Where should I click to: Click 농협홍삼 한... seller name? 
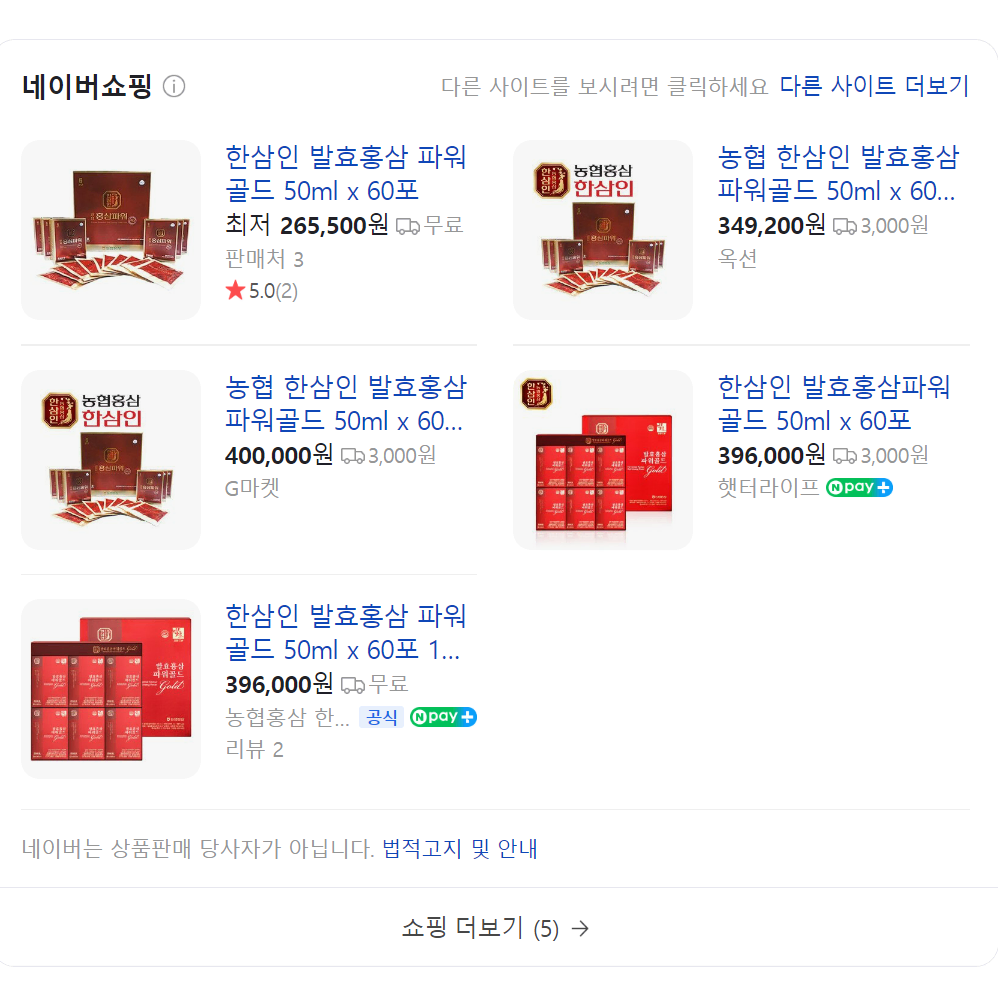(x=288, y=717)
